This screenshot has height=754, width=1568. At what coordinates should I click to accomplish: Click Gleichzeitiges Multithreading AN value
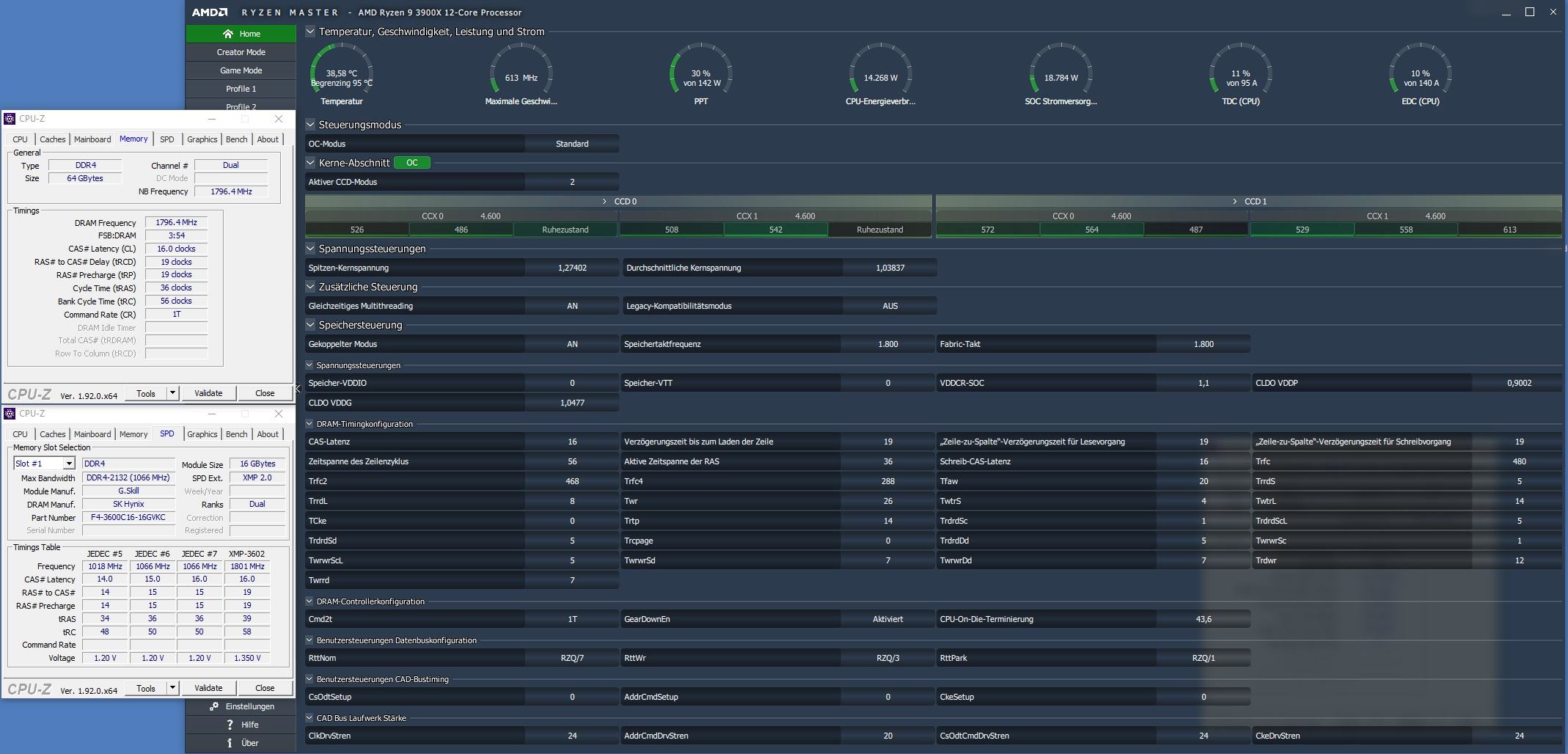[572, 306]
